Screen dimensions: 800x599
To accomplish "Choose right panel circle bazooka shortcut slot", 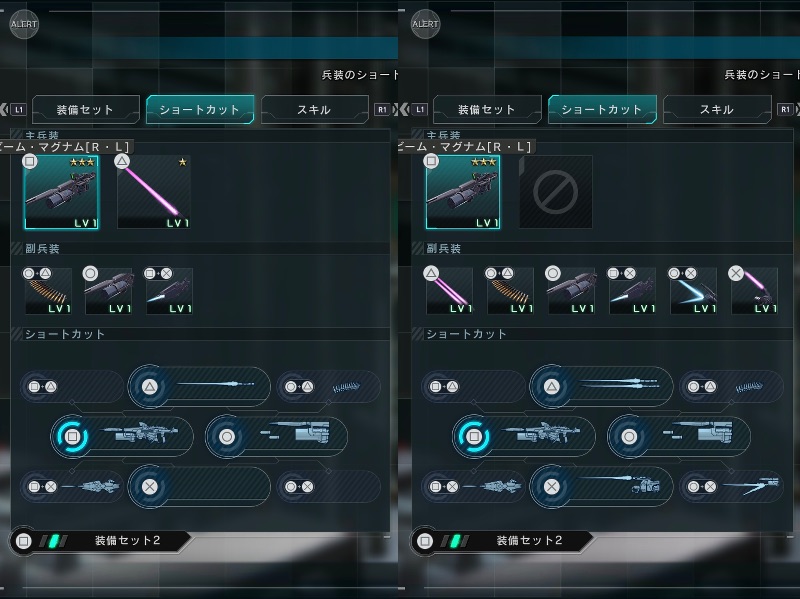I will click(679, 436).
